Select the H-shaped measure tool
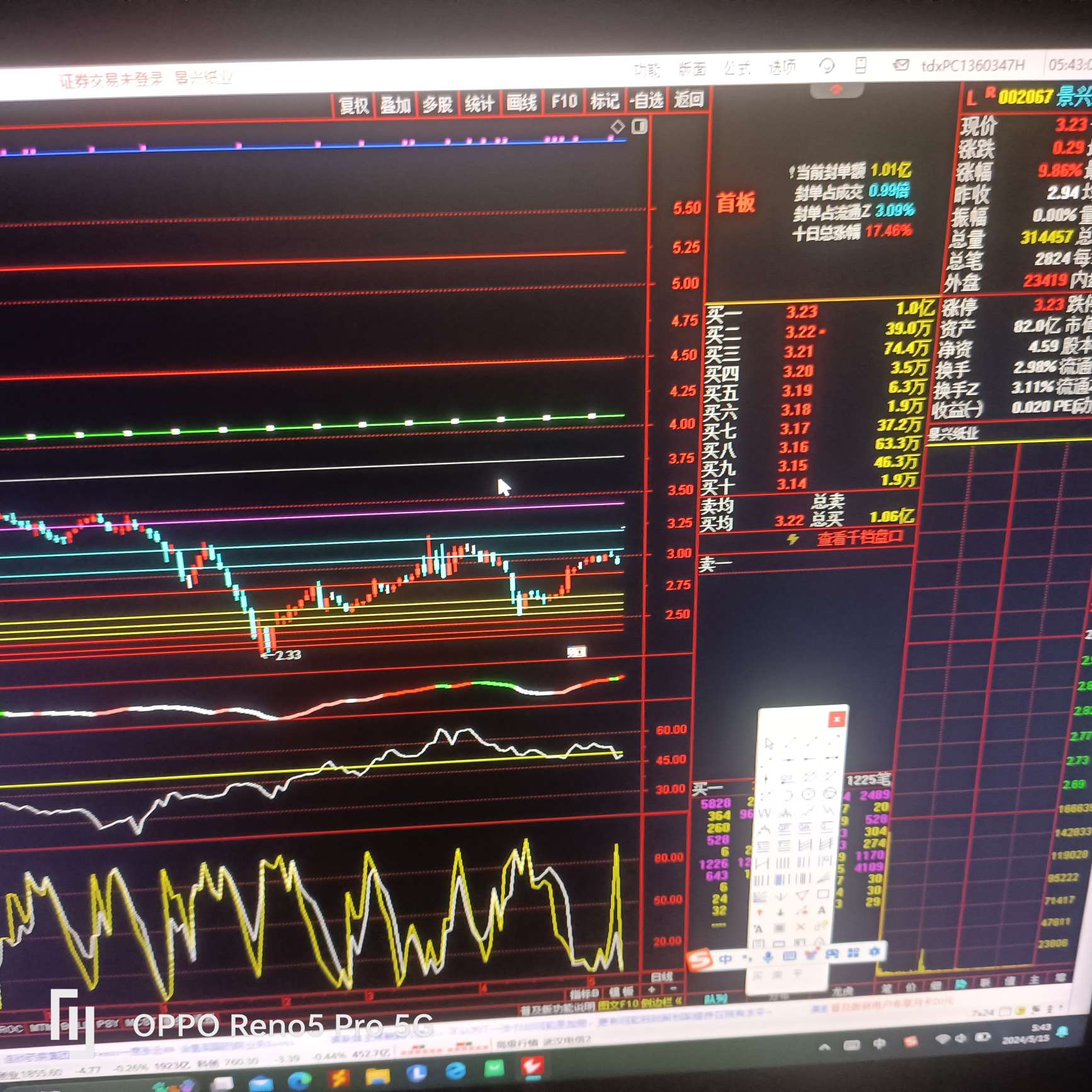The image size is (1092, 1092). [761, 862]
